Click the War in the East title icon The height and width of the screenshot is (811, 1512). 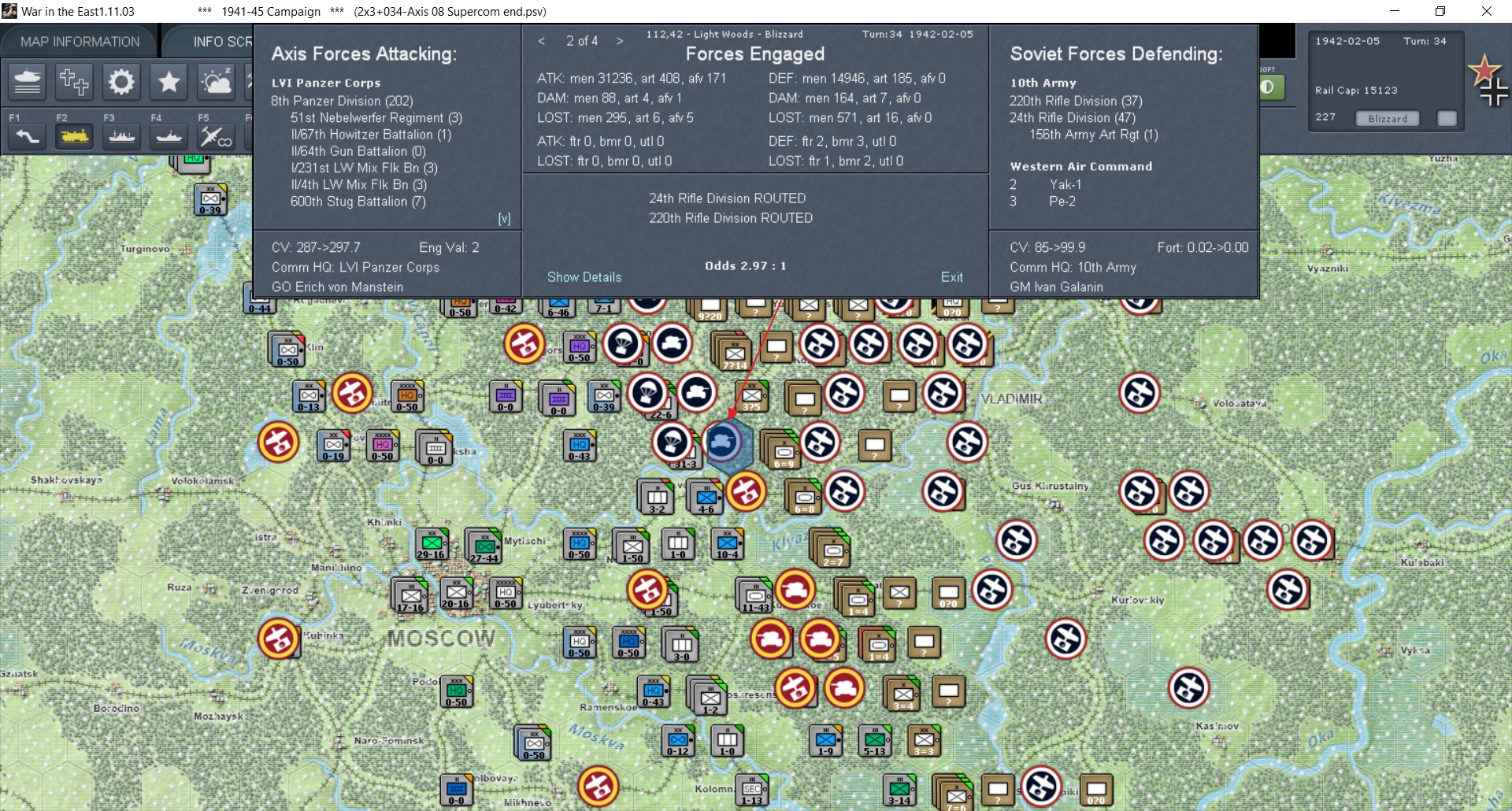pos(9,11)
